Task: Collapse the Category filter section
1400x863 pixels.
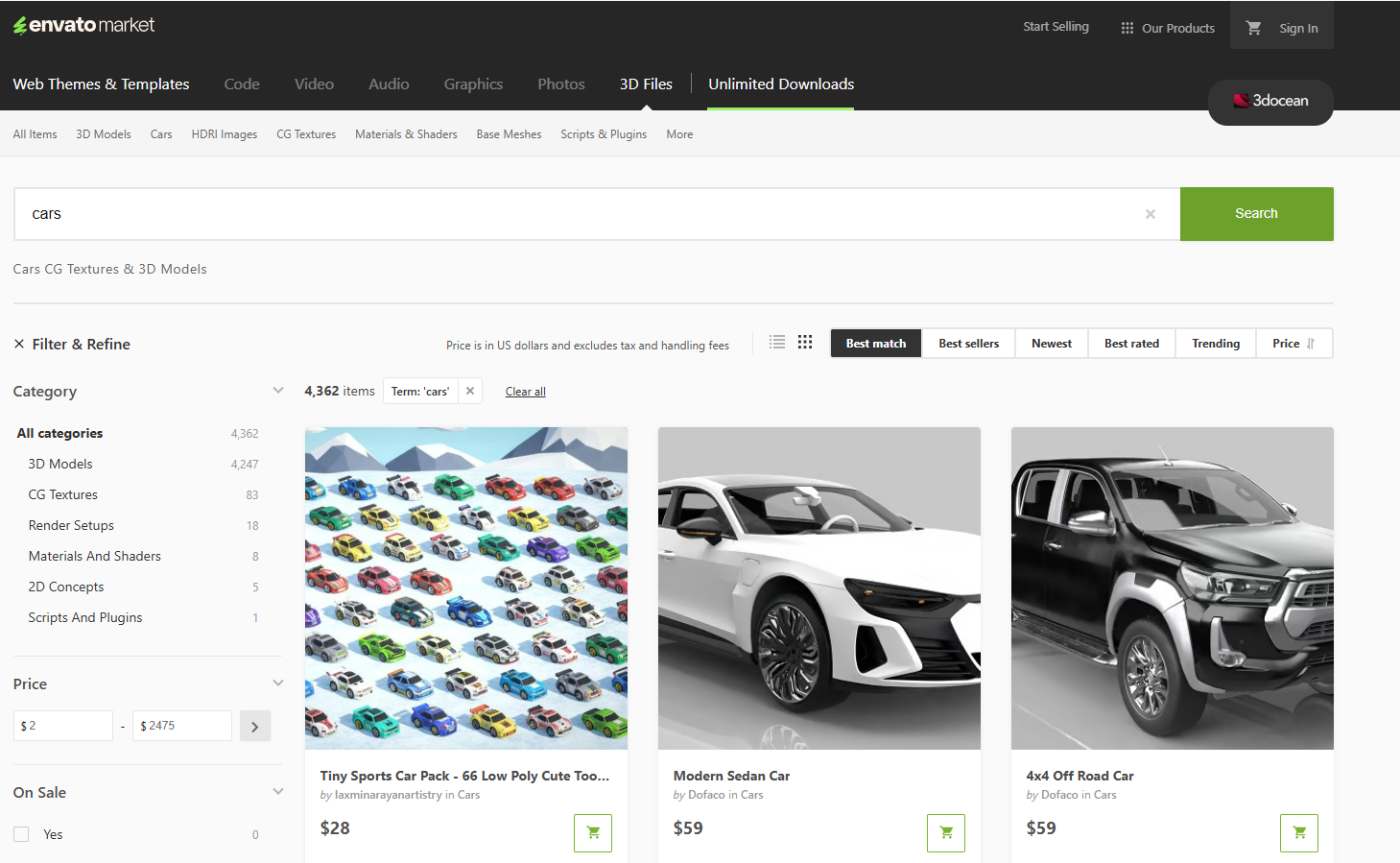Action: (277, 391)
